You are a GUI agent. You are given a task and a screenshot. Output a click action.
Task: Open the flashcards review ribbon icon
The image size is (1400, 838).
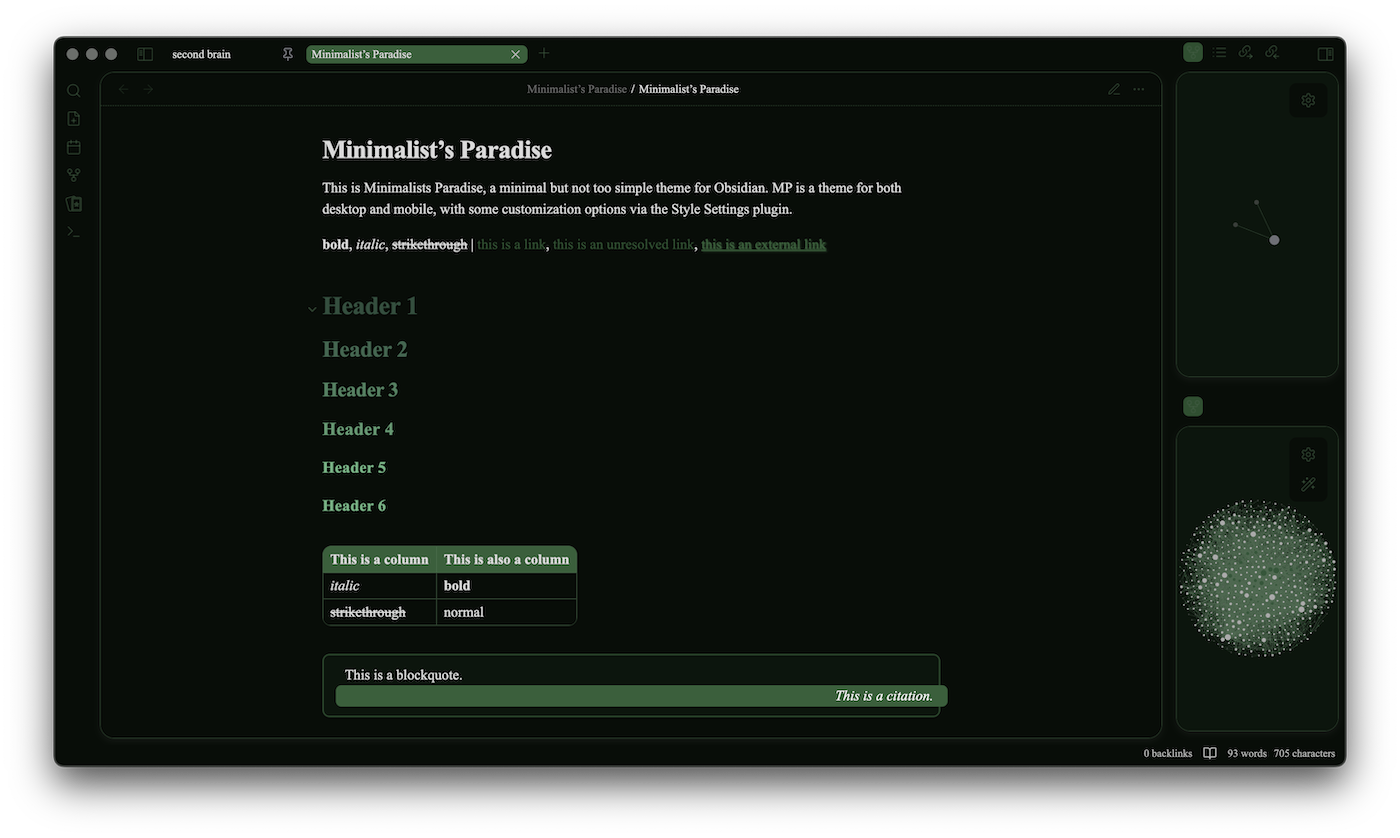pyautogui.click(x=73, y=203)
